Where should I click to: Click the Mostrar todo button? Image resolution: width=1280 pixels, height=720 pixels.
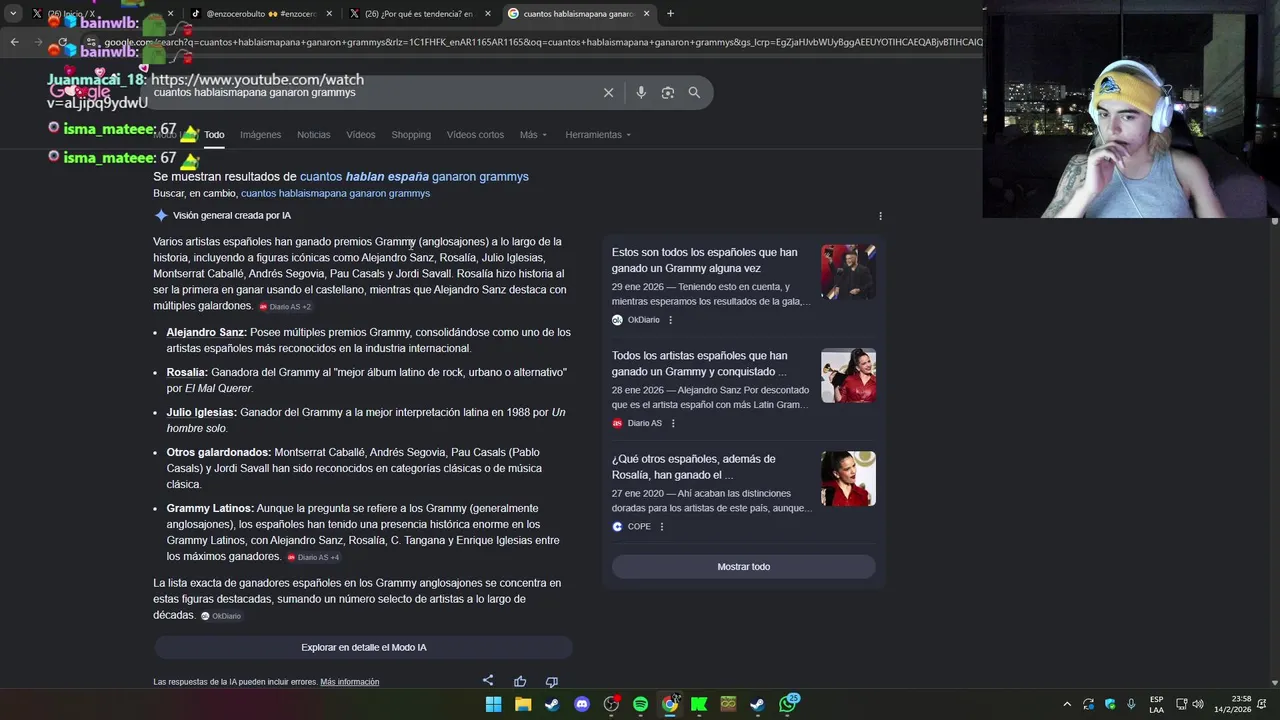click(x=743, y=567)
